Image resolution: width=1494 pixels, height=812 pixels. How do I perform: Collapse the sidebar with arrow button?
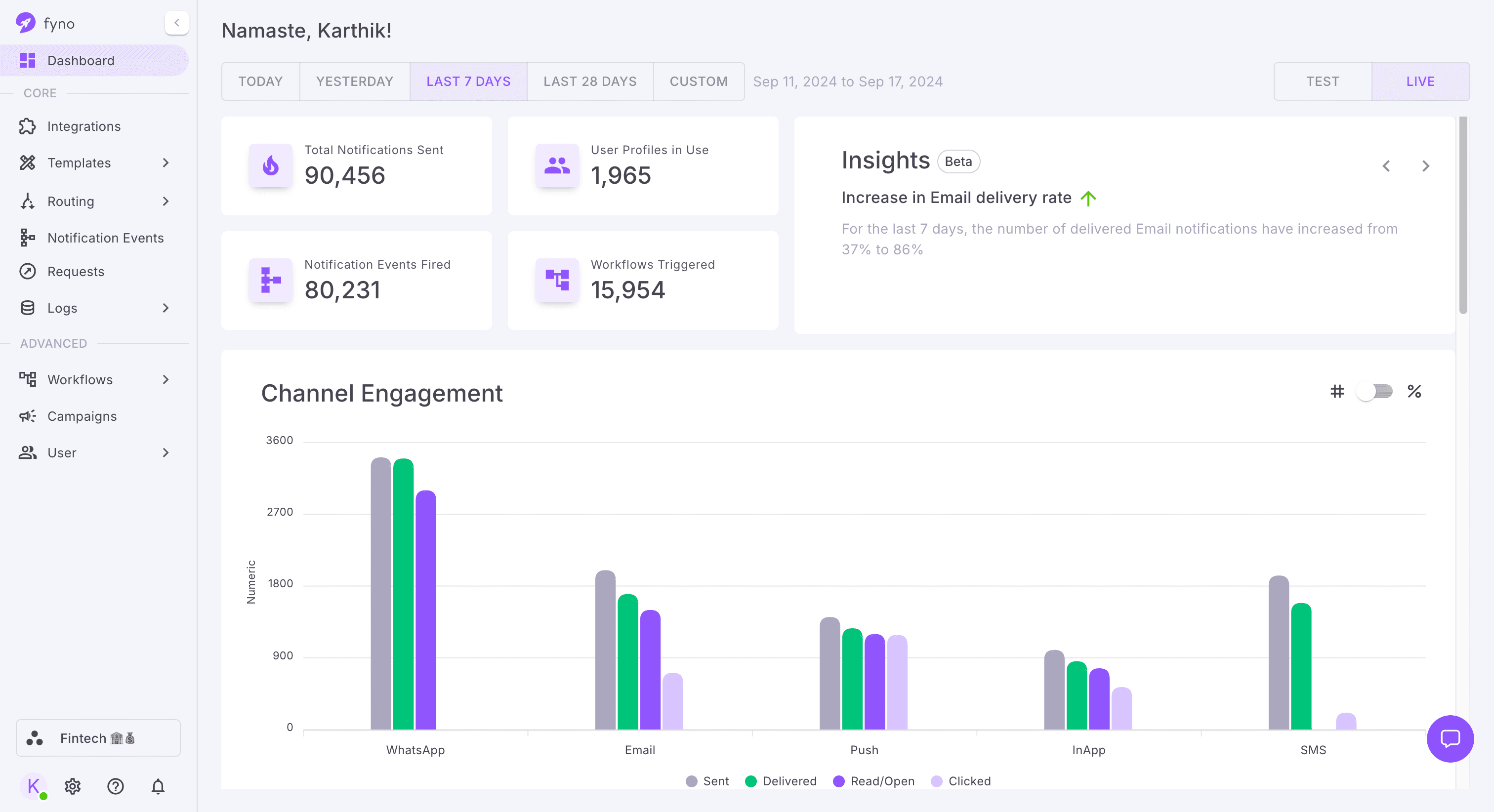pos(176,23)
